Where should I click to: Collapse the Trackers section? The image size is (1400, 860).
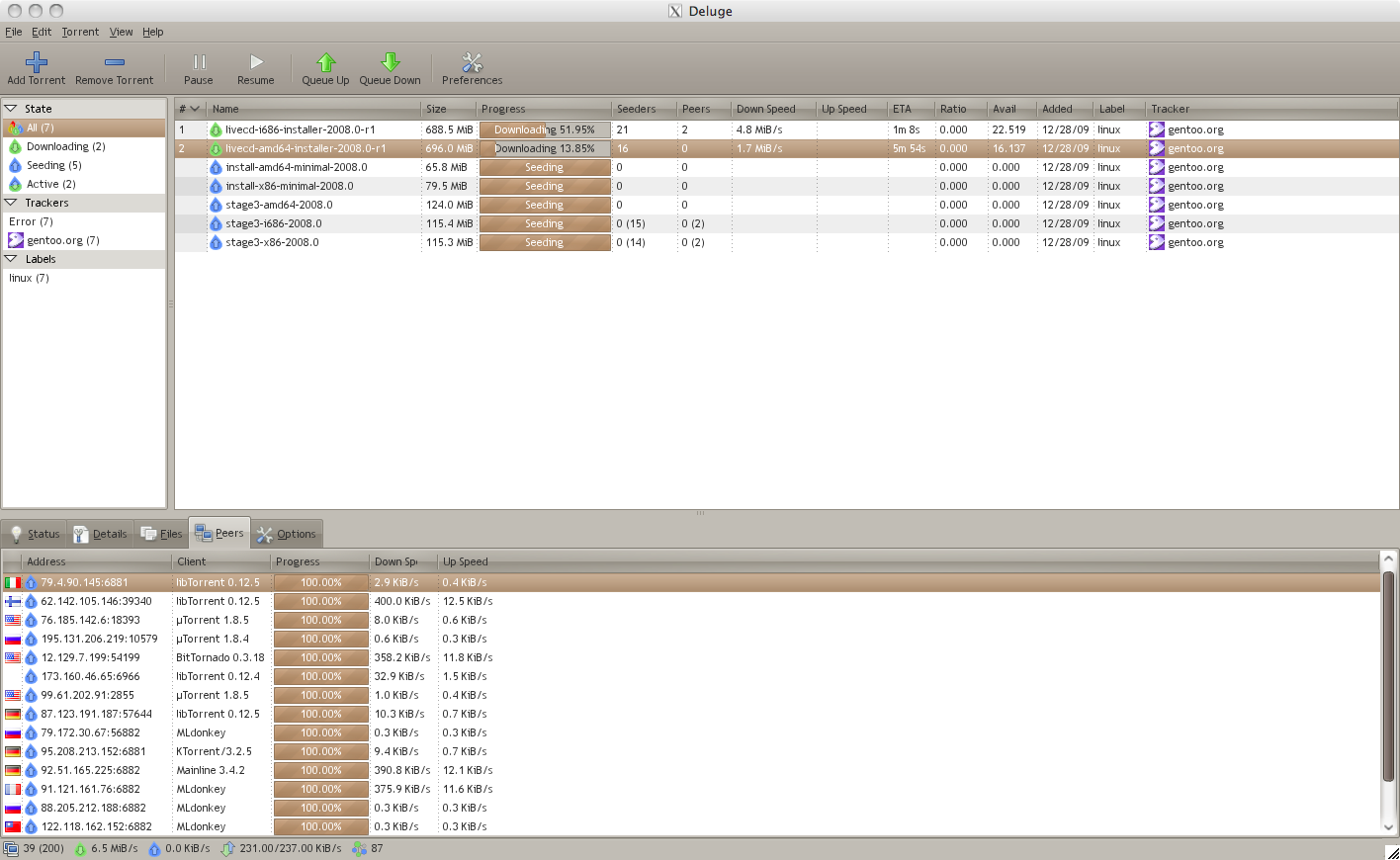[11, 203]
